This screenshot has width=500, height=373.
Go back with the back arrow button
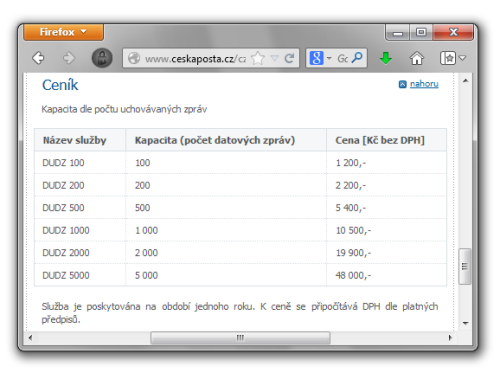(x=38, y=58)
